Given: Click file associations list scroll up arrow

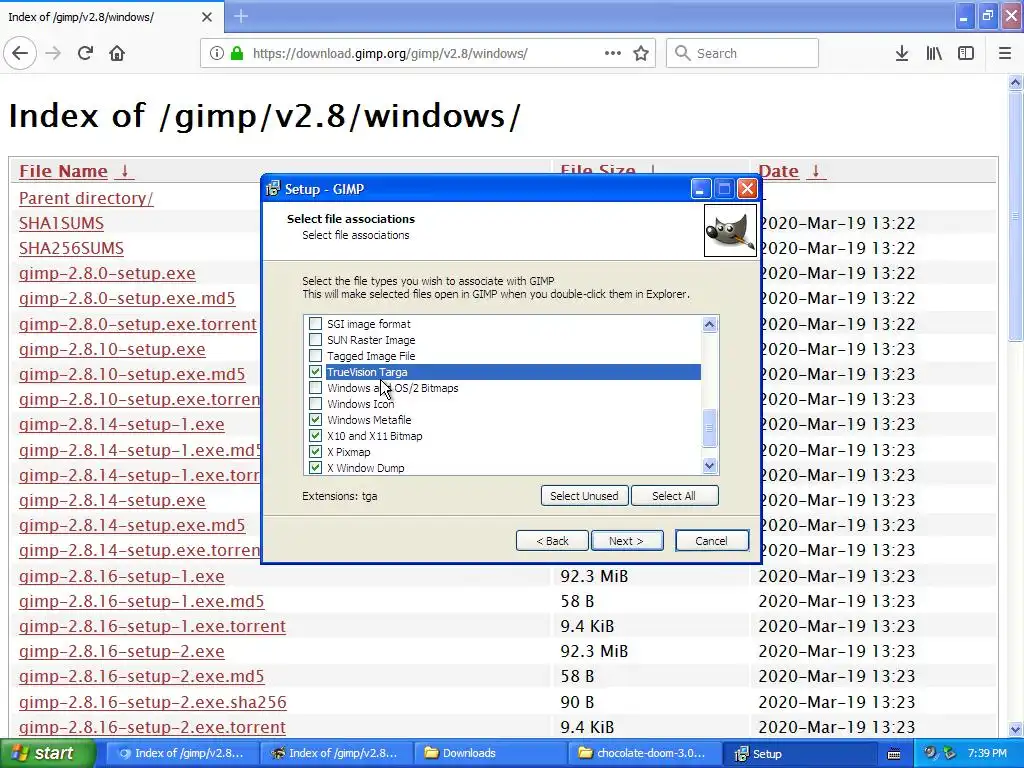Looking at the screenshot, I should click(710, 325).
